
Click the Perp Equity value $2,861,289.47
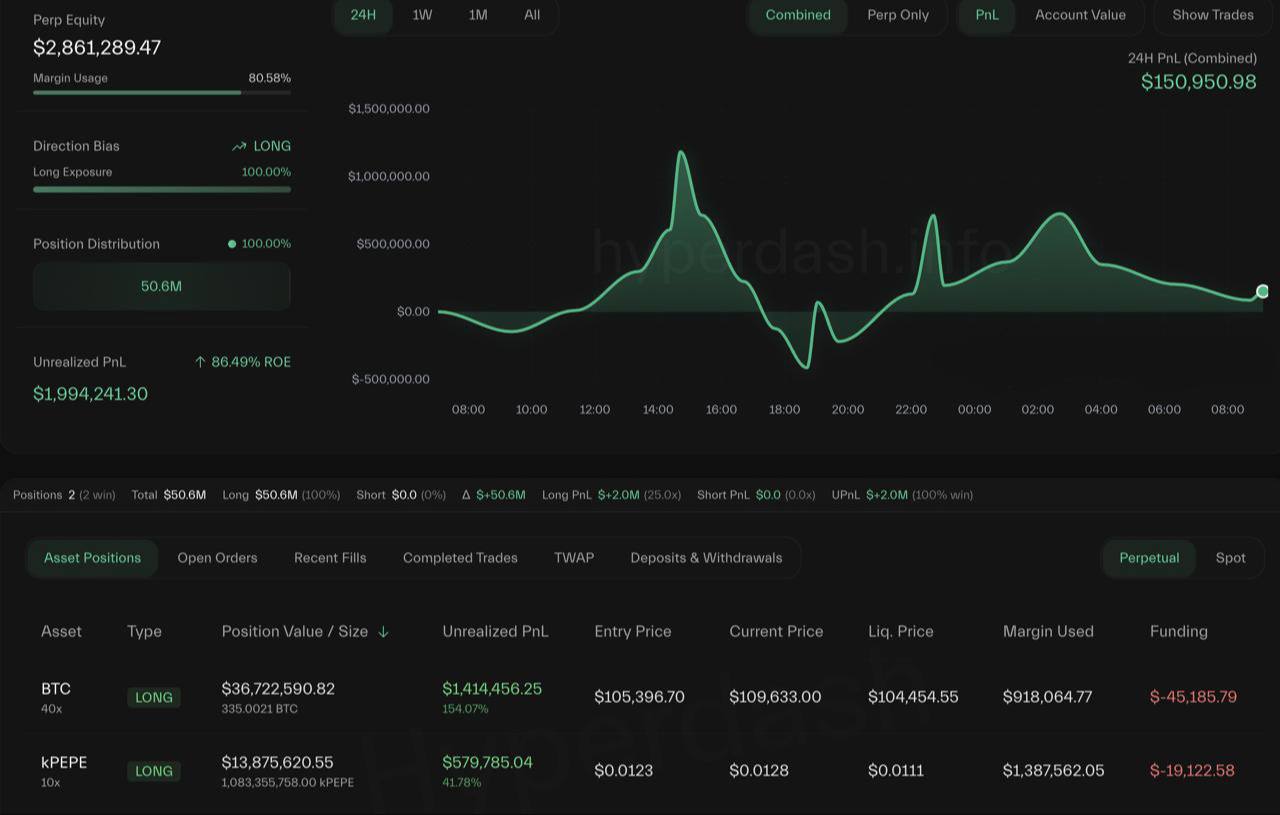point(97,48)
